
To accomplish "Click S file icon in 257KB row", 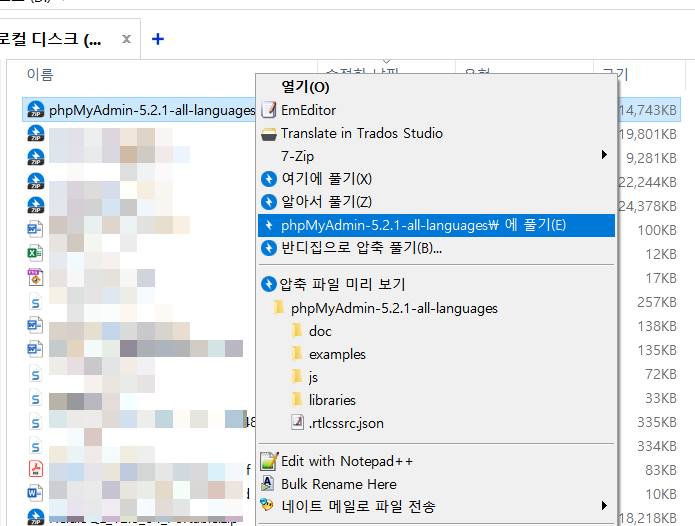I will (35, 301).
